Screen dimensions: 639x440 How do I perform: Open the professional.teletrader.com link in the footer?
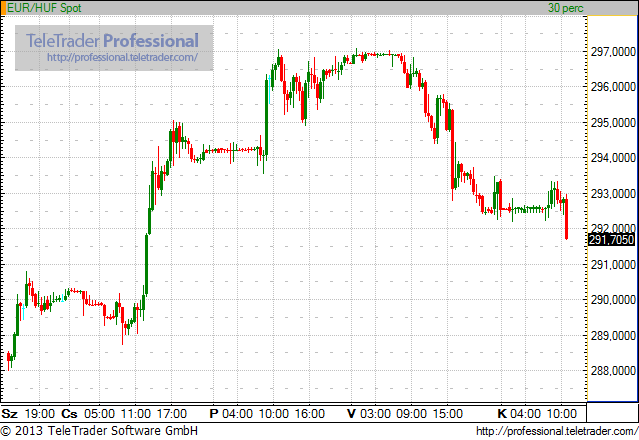557,431
